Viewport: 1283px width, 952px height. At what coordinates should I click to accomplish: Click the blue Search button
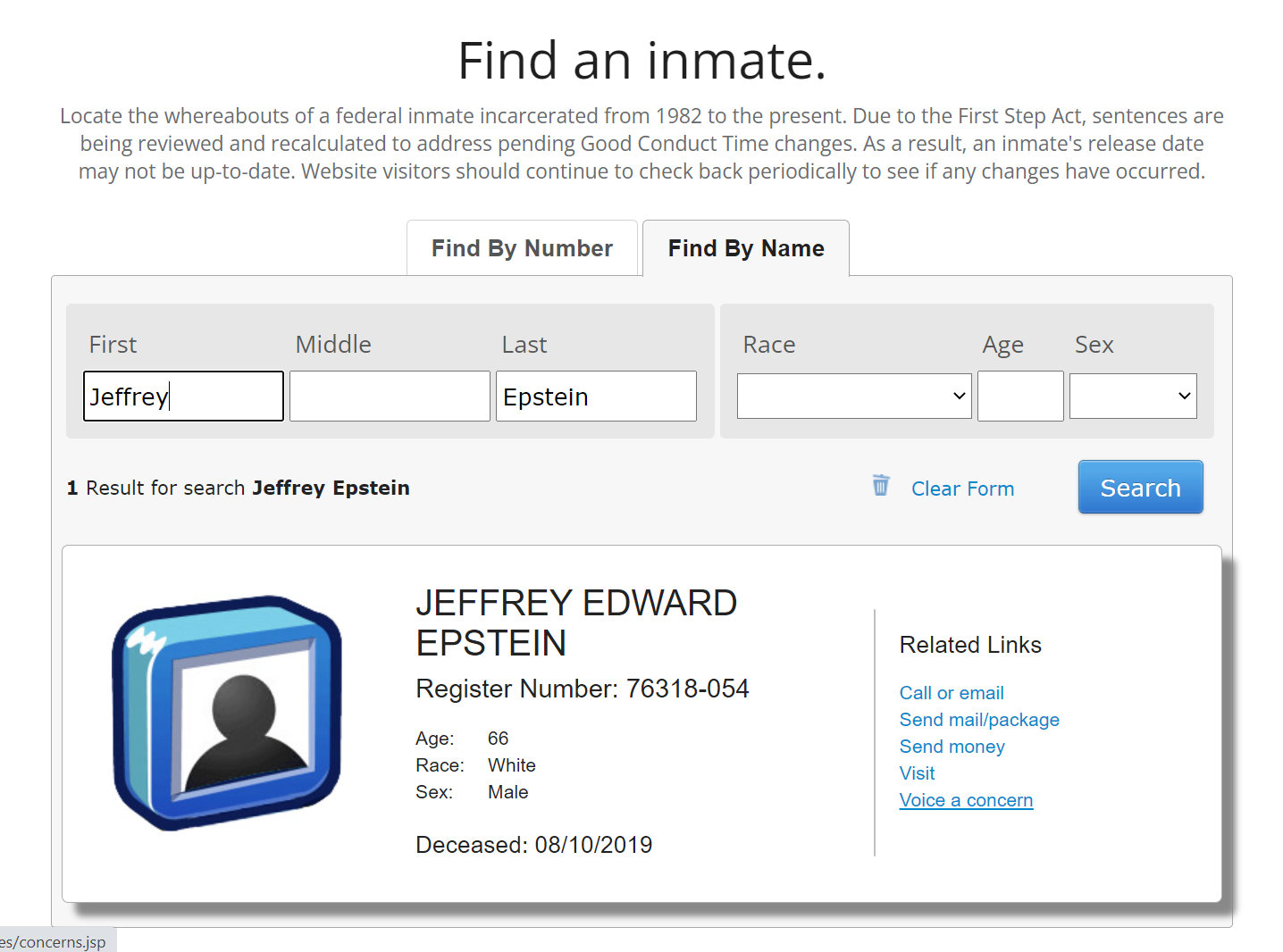pyautogui.click(x=1141, y=487)
